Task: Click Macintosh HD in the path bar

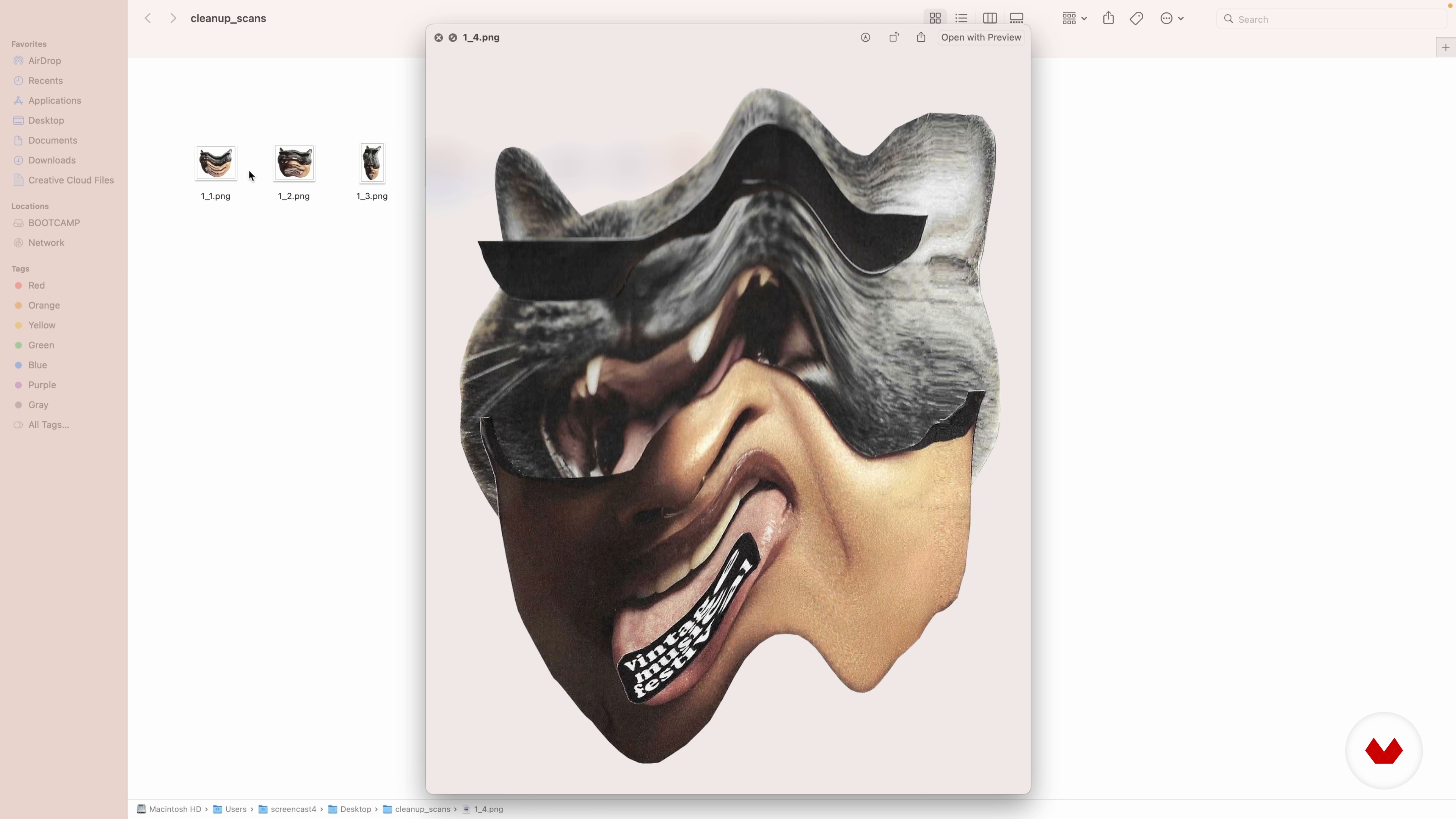Action: pos(169,809)
